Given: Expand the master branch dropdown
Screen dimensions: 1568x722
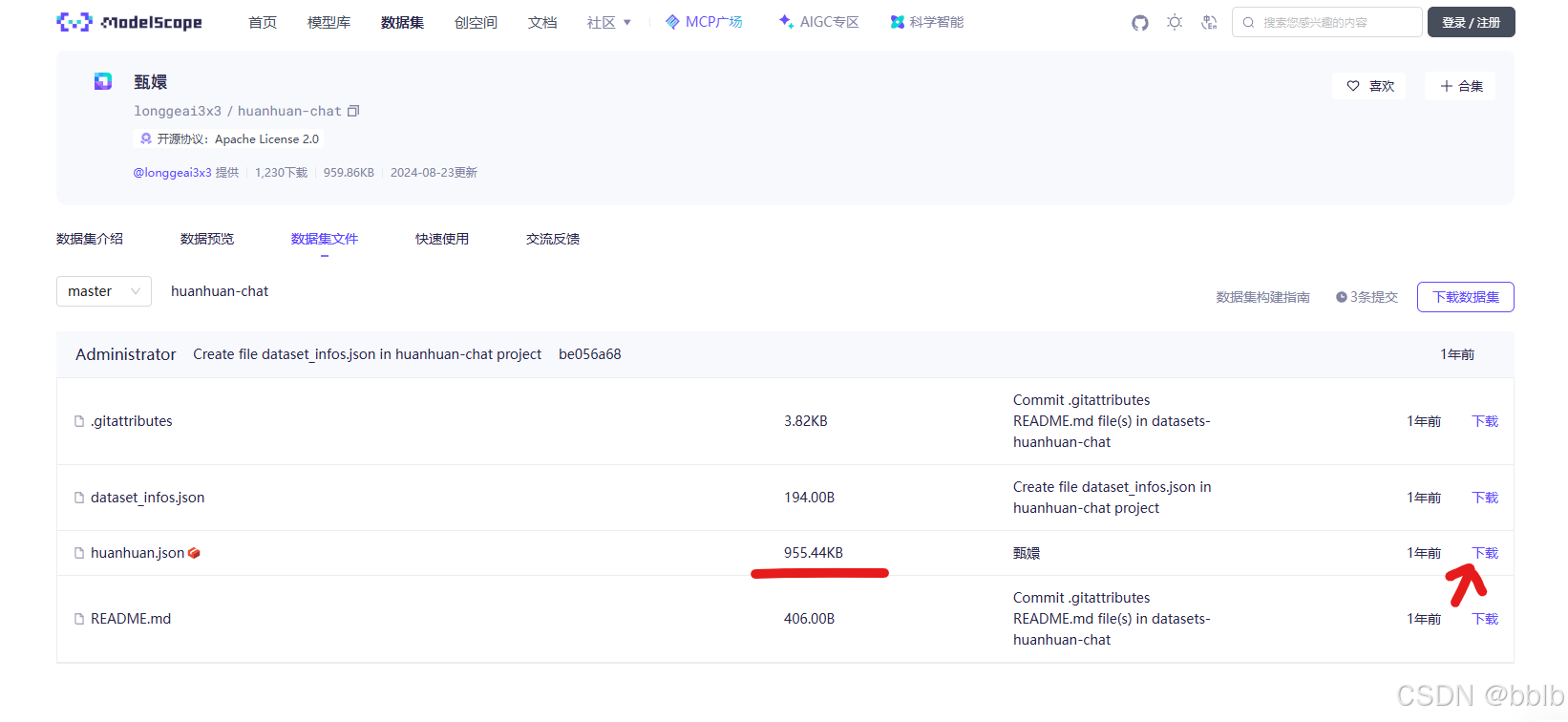Looking at the screenshot, I should 104,291.
